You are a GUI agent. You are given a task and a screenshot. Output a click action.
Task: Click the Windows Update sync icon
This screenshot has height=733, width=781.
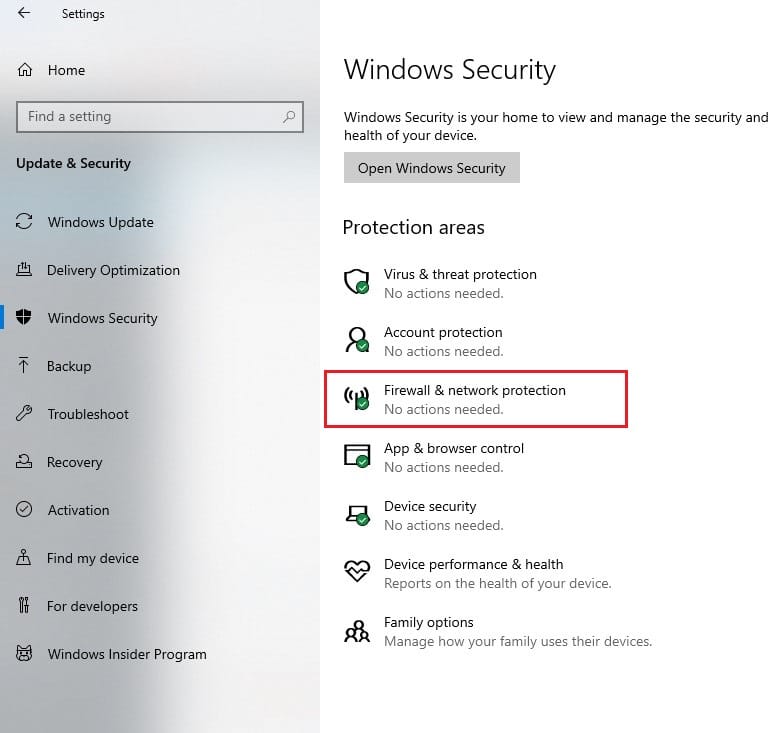(24, 222)
